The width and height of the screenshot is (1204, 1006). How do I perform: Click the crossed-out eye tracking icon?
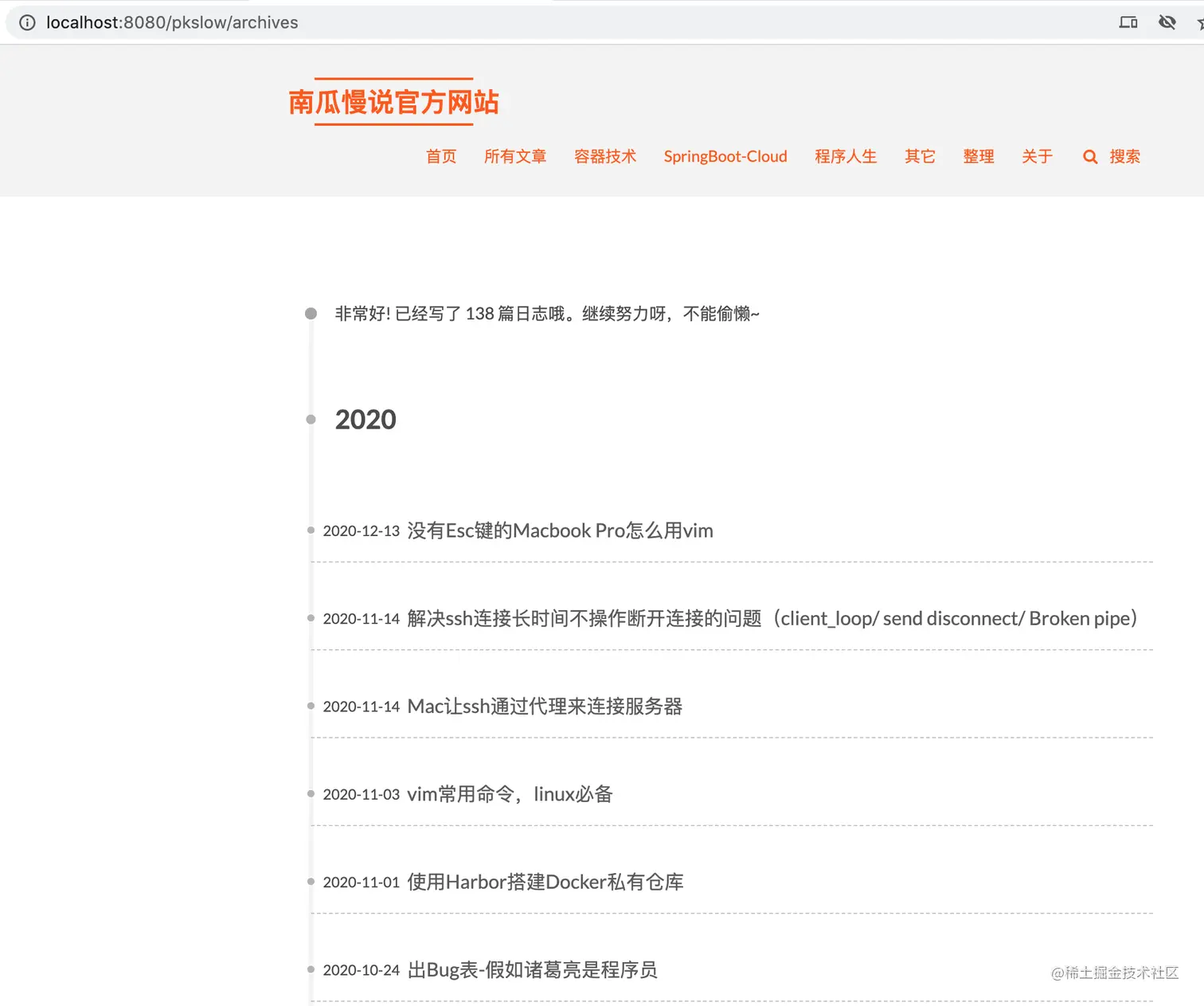(x=1167, y=22)
